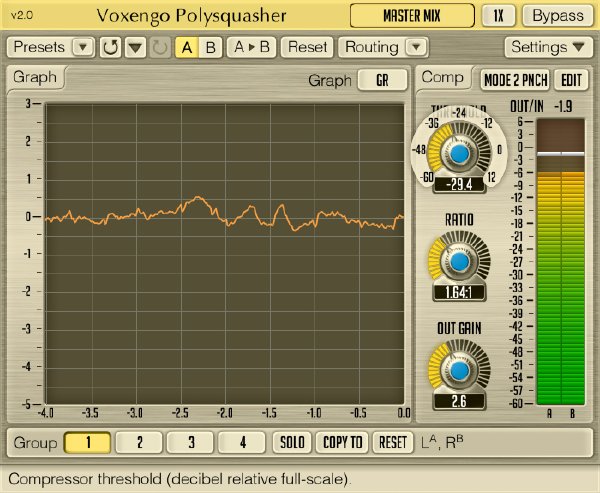The width and height of the screenshot is (600, 493).
Task: Select the Comp tab
Action: [x=443, y=77]
